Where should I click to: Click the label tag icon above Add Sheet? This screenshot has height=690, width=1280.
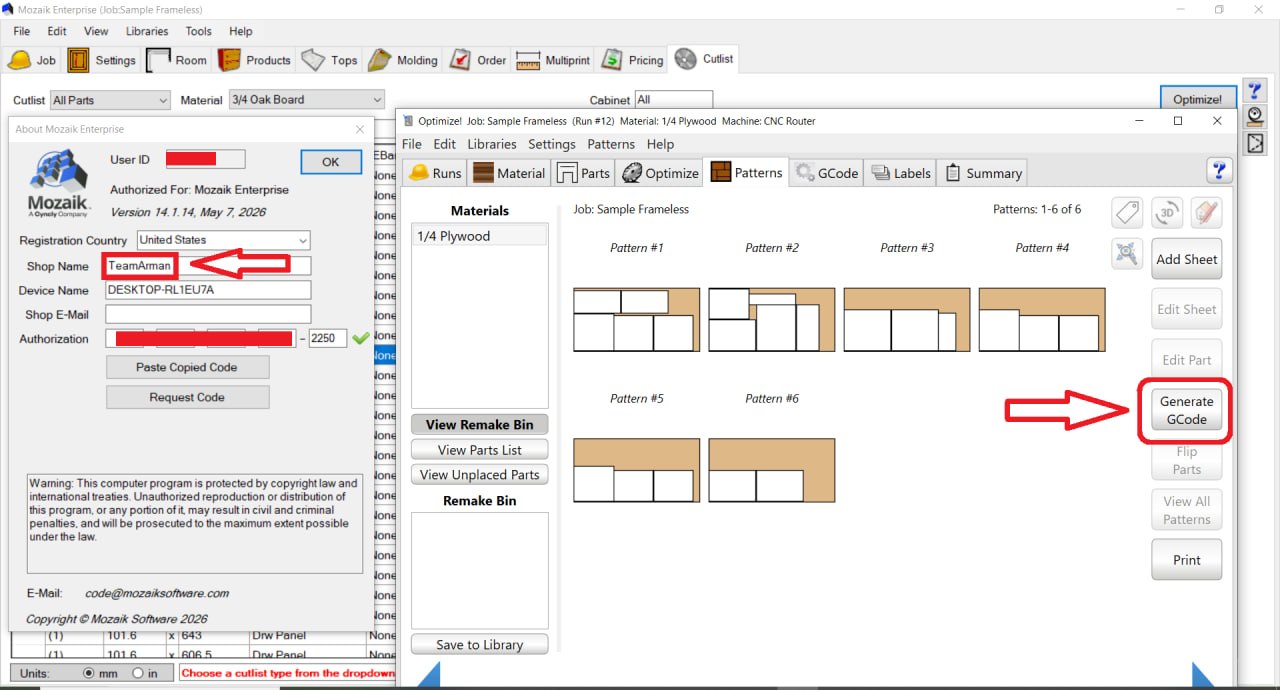pyautogui.click(x=1128, y=212)
